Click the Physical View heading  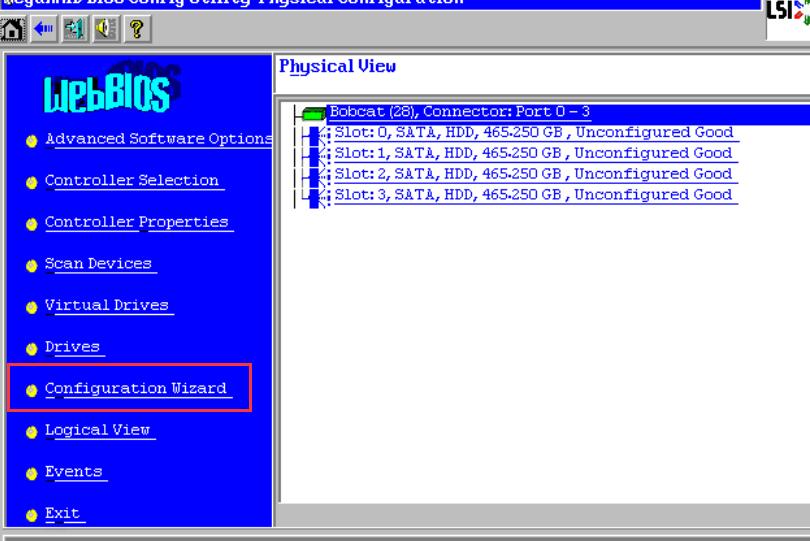[x=337, y=67]
